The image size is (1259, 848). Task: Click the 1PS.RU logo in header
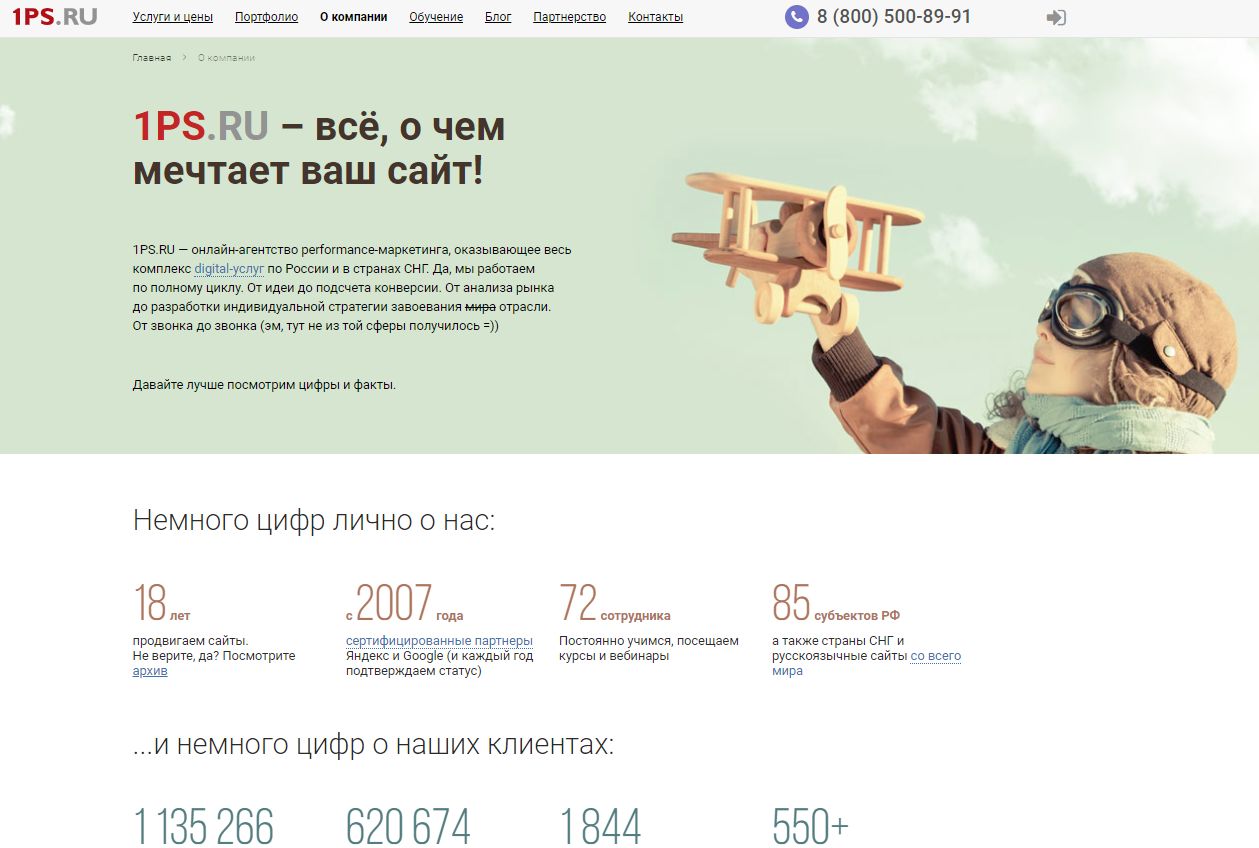[54, 17]
